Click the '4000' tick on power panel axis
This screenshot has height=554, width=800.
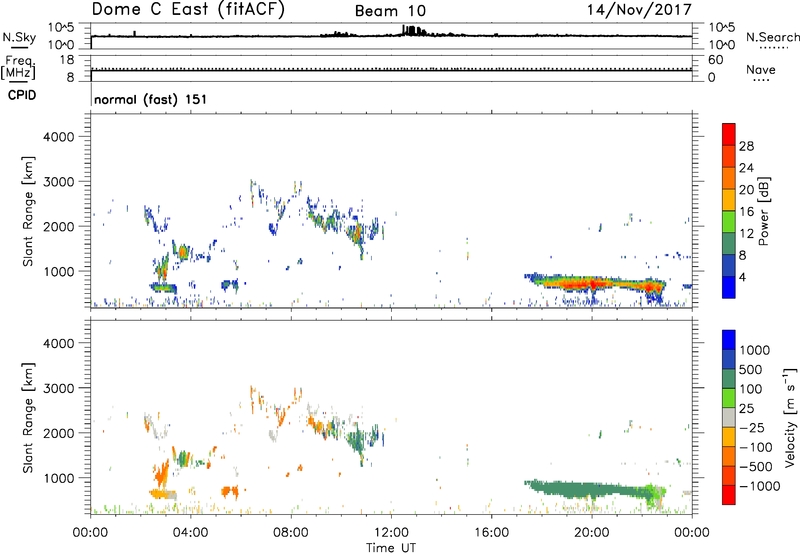[x=59, y=137]
